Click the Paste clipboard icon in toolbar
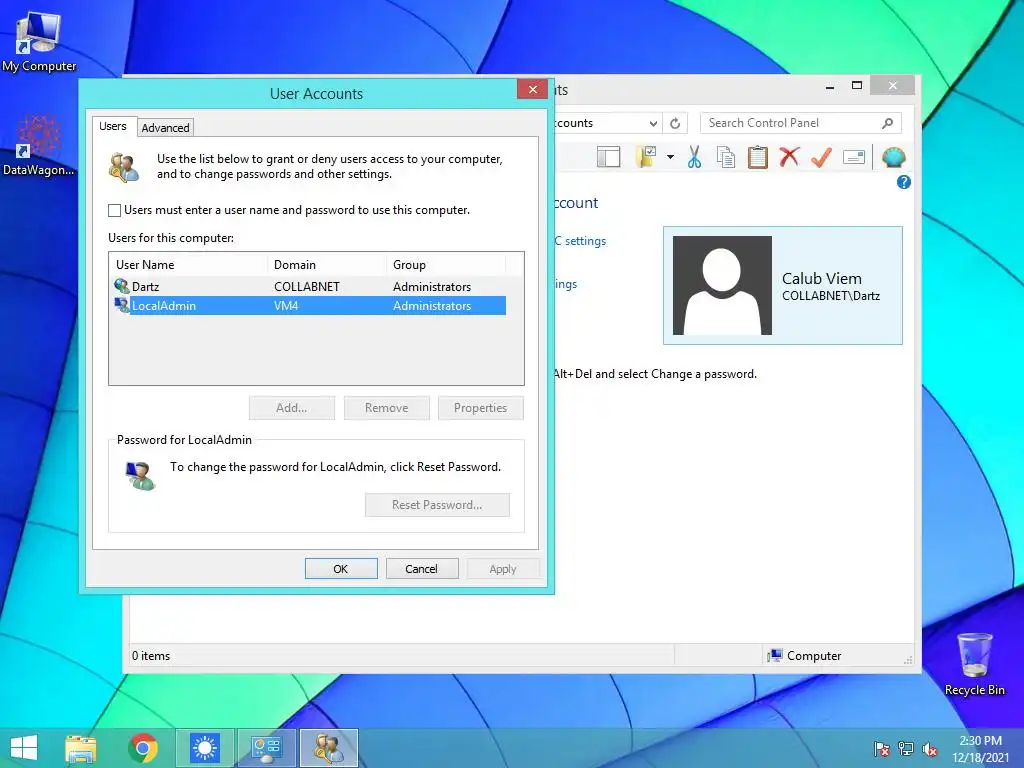Image resolution: width=1024 pixels, height=768 pixels. pos(758,157)
